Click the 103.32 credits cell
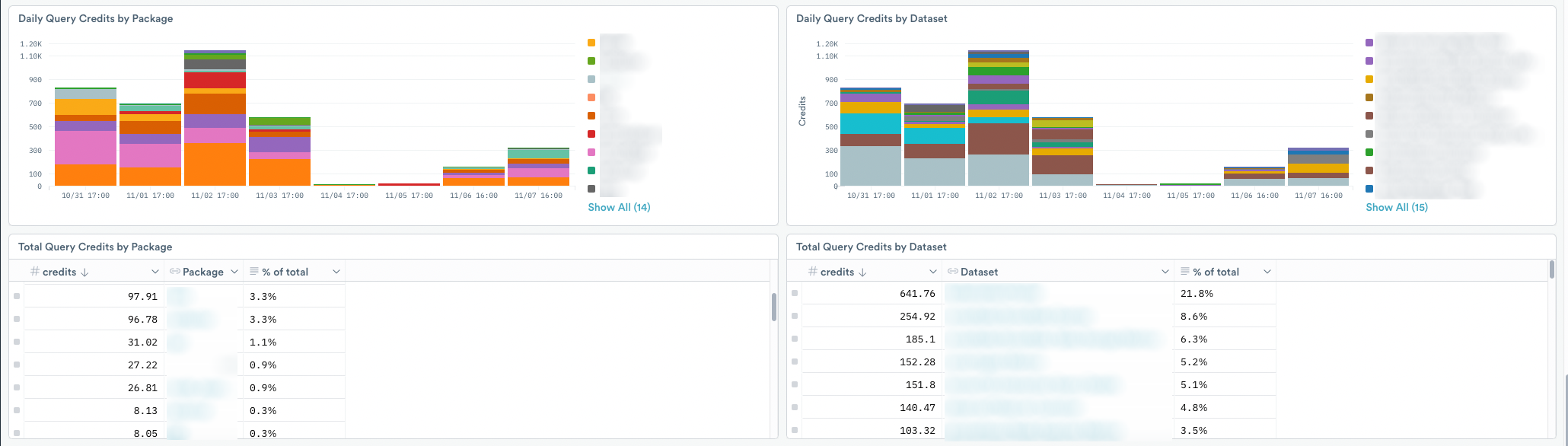Image resolution: width=1568 pixels, height=446 pixels. (x=872, y=429)
